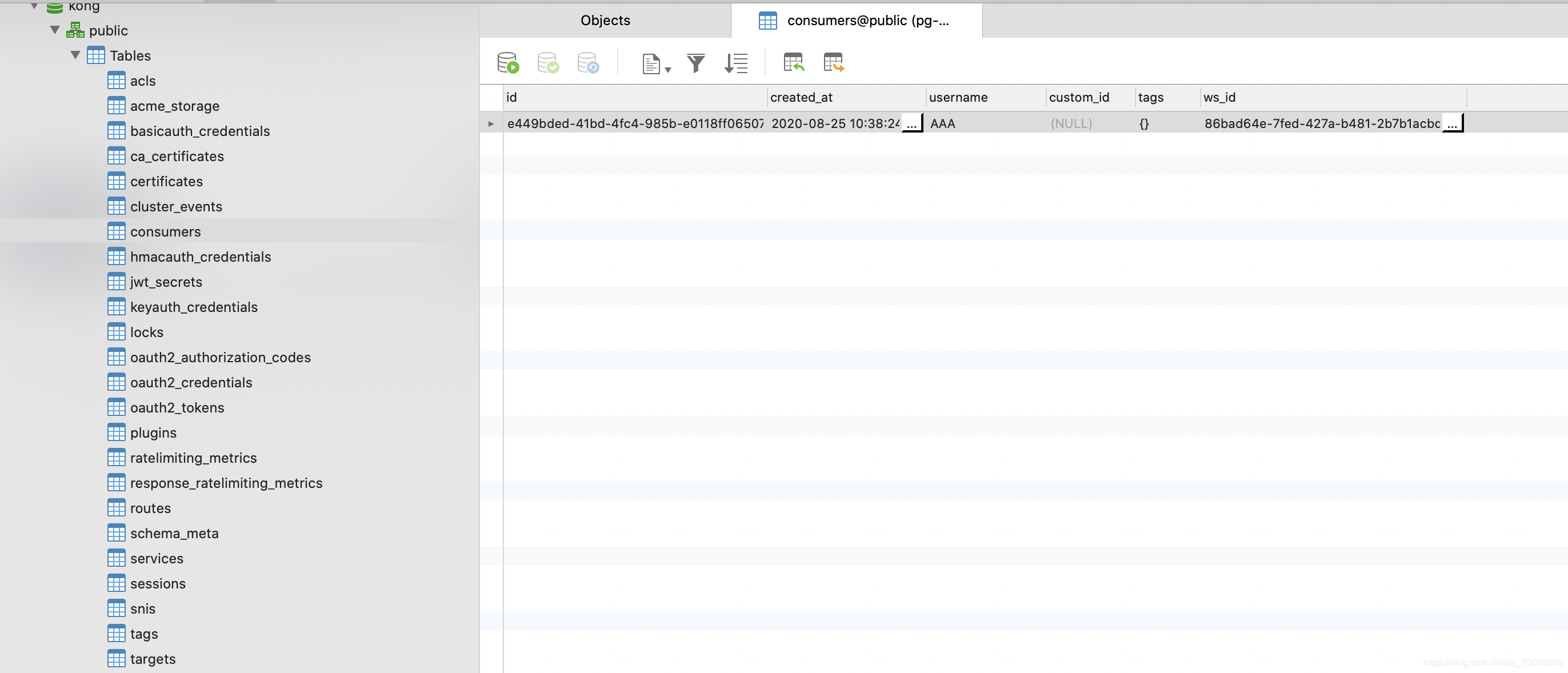Screen dimensions: 1568x673
Task: Select the tags table
Action: (143, 634)
